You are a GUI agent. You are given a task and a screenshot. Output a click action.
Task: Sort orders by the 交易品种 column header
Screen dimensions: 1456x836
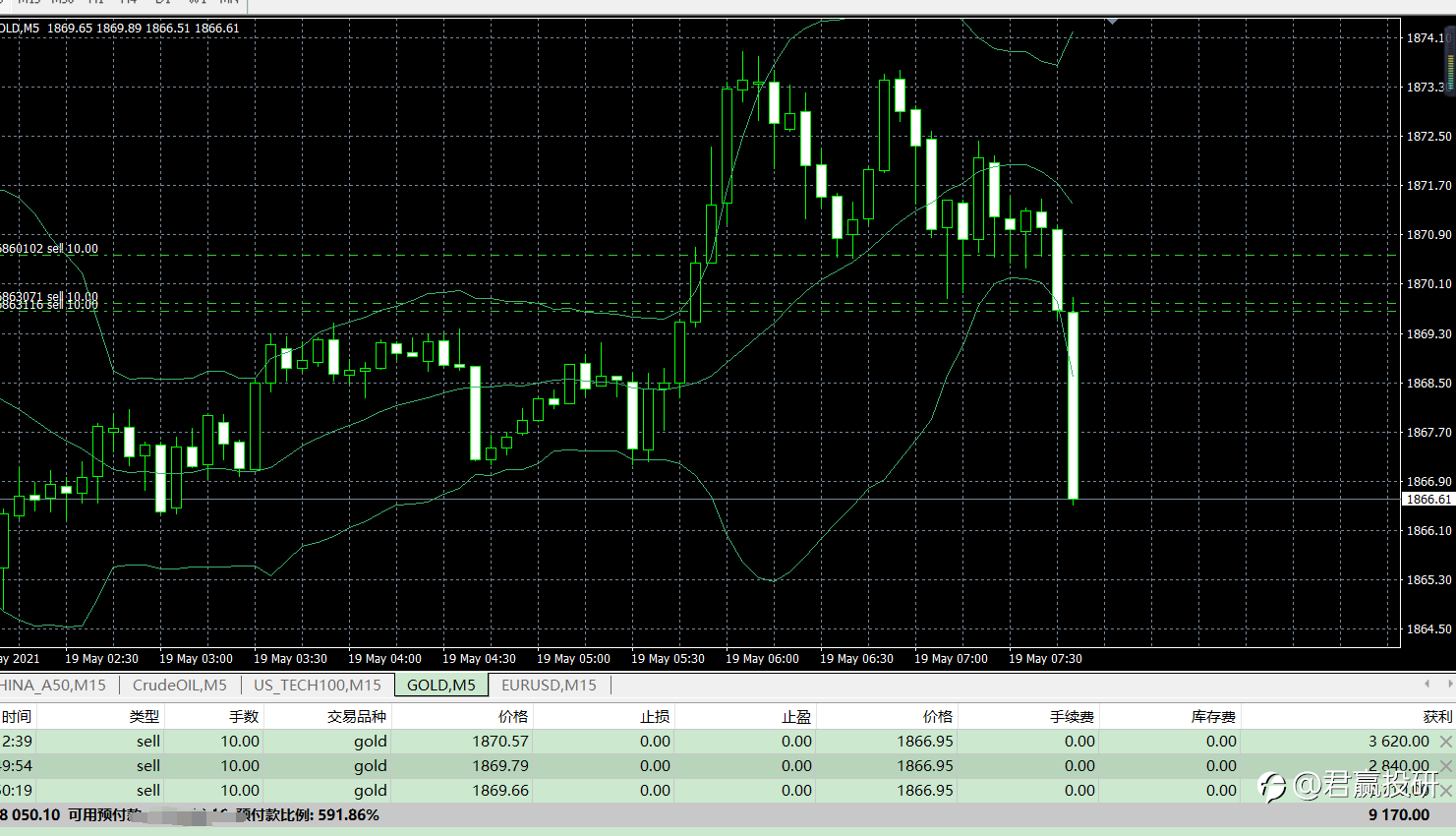click(357, 716)
